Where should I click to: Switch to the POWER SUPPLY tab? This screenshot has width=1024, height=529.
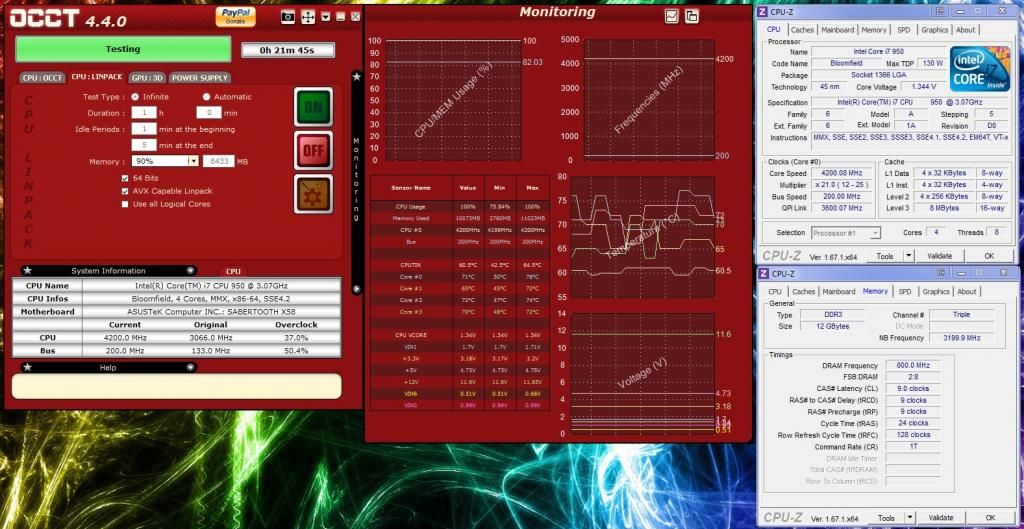[200, 78]
